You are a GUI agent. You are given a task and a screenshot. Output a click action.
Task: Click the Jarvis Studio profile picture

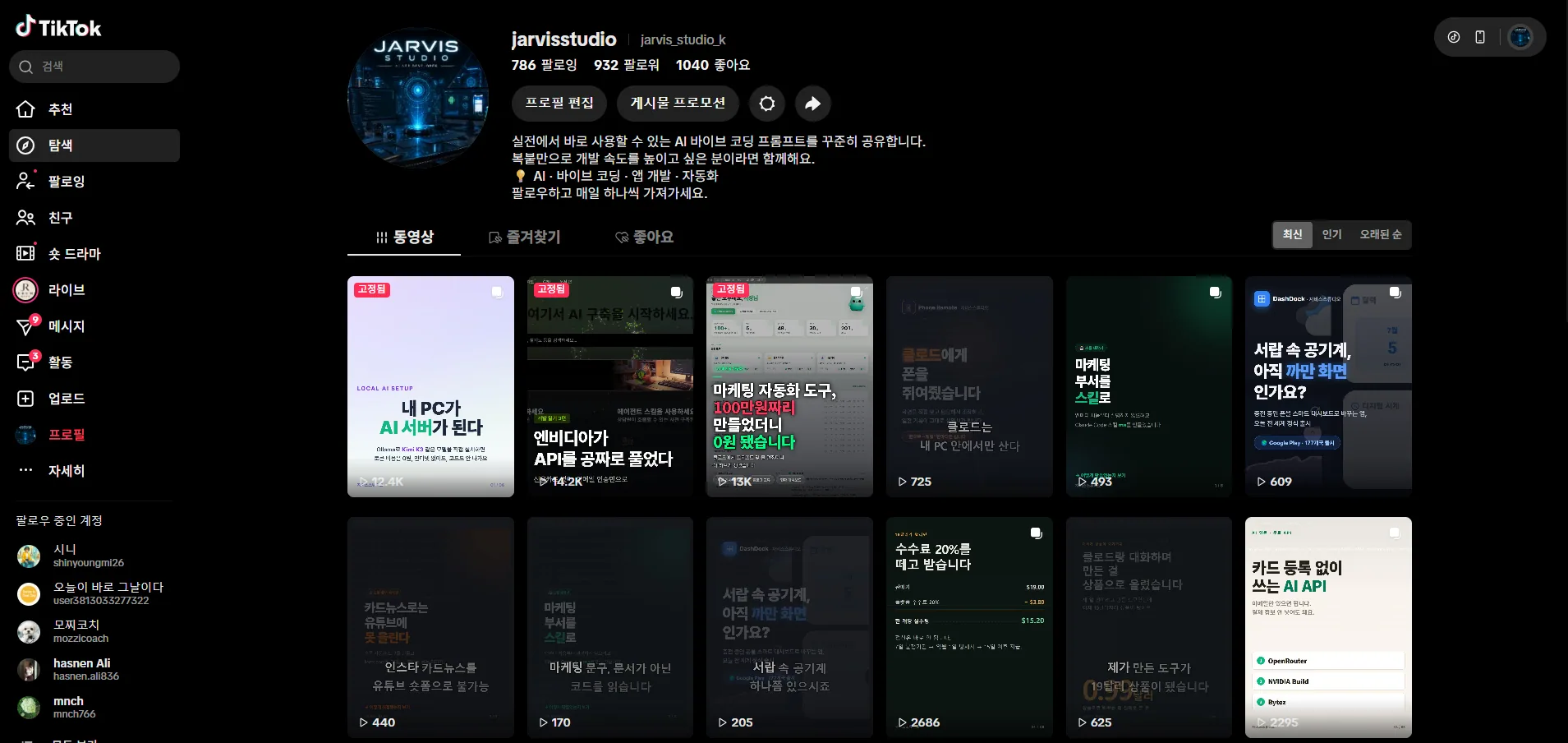(x=418, y=98)
